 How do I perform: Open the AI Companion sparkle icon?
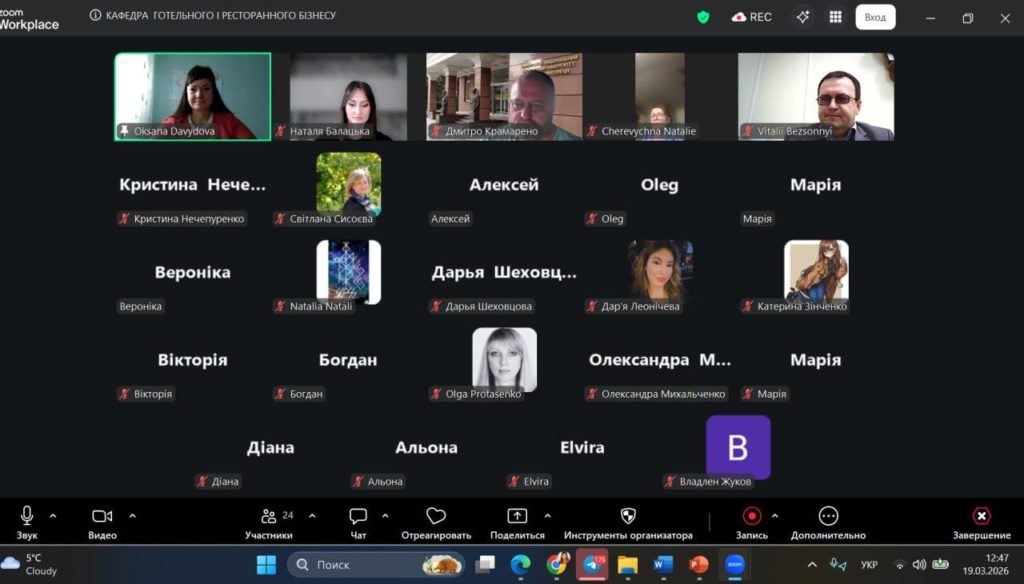[x=803, y=17]
